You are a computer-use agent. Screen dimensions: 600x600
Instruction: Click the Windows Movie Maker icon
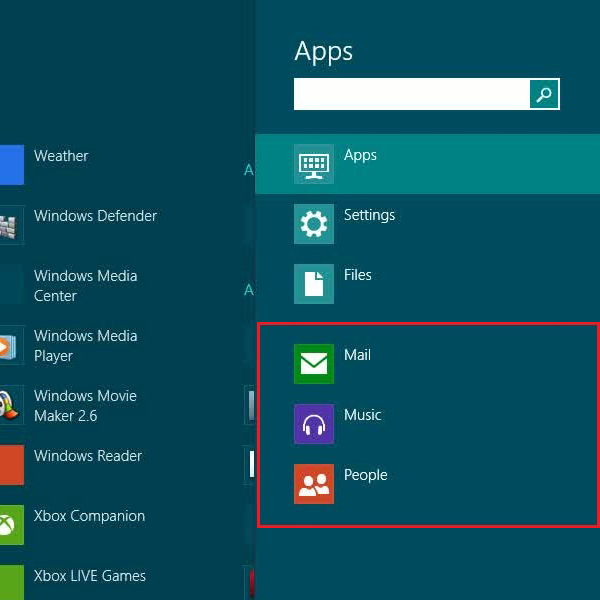click(x=11, y=405)
